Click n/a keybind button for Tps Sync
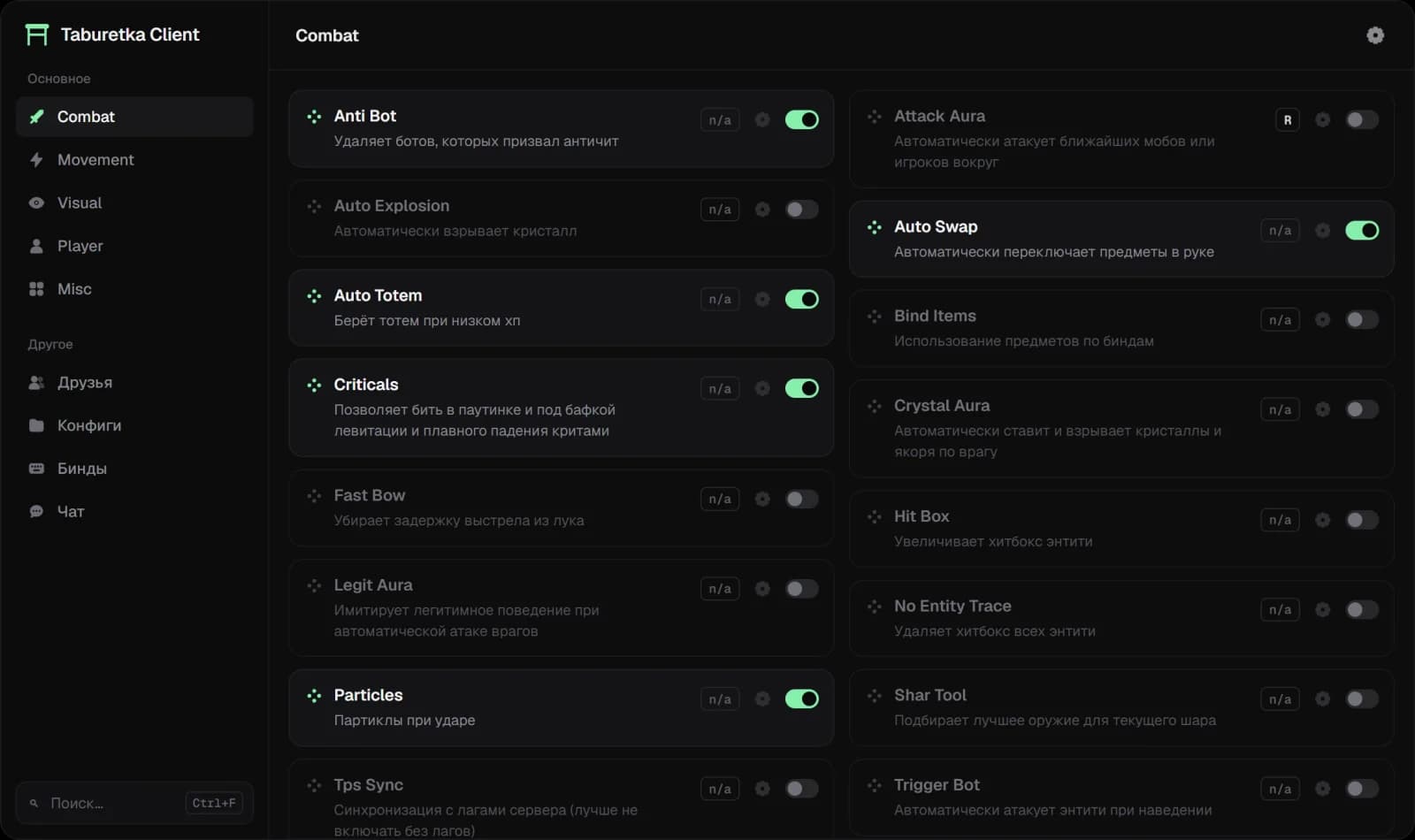The width and height of the screenshot is (1415, 840). (x=720, y=789)
